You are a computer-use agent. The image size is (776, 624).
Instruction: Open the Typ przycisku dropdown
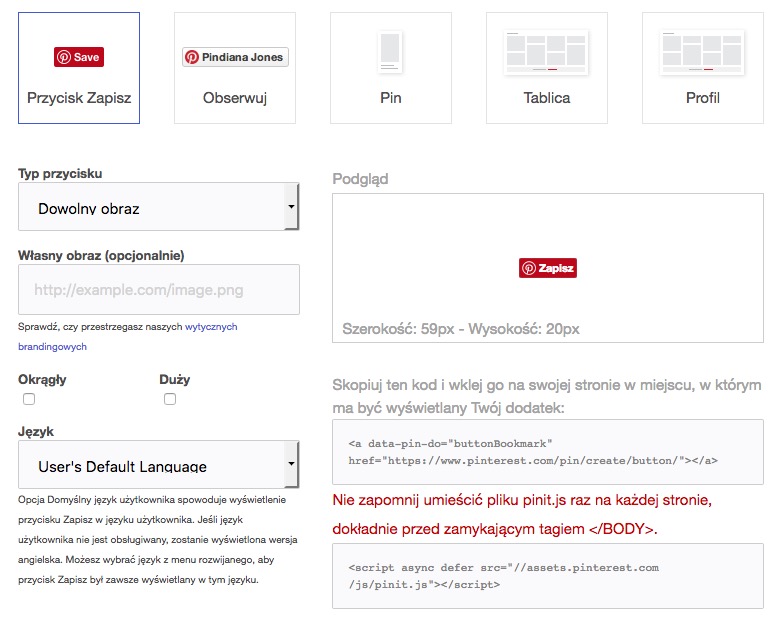coord(158,209)
